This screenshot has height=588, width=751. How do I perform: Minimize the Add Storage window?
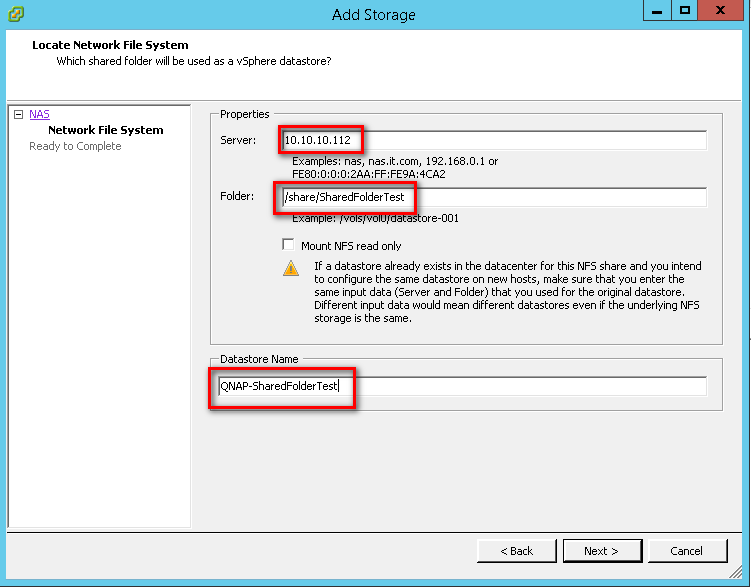click(x=657, y=10)
